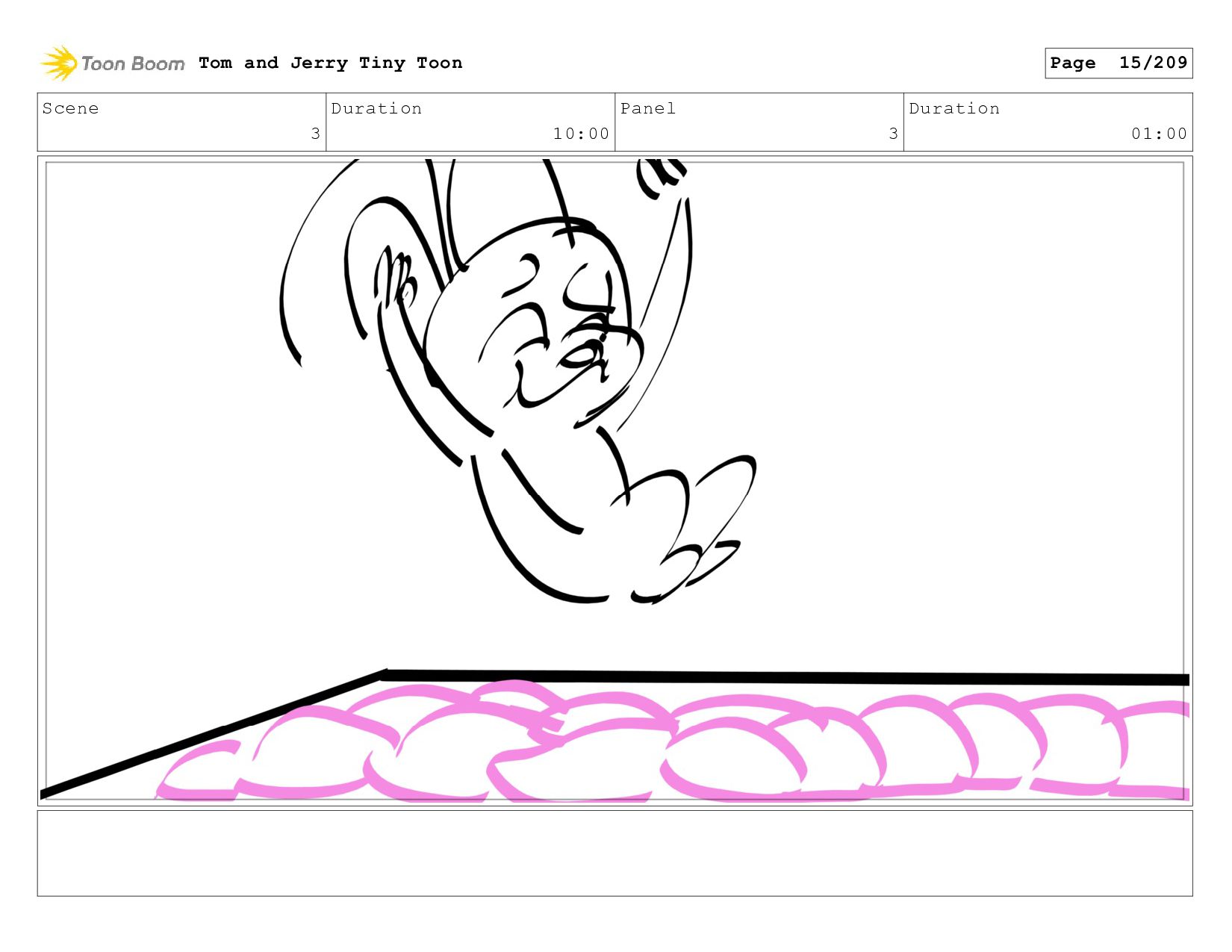
Task: Select the title text "Tom and Jerry Tiny Toon"
Action: click(x=331, y=63)
